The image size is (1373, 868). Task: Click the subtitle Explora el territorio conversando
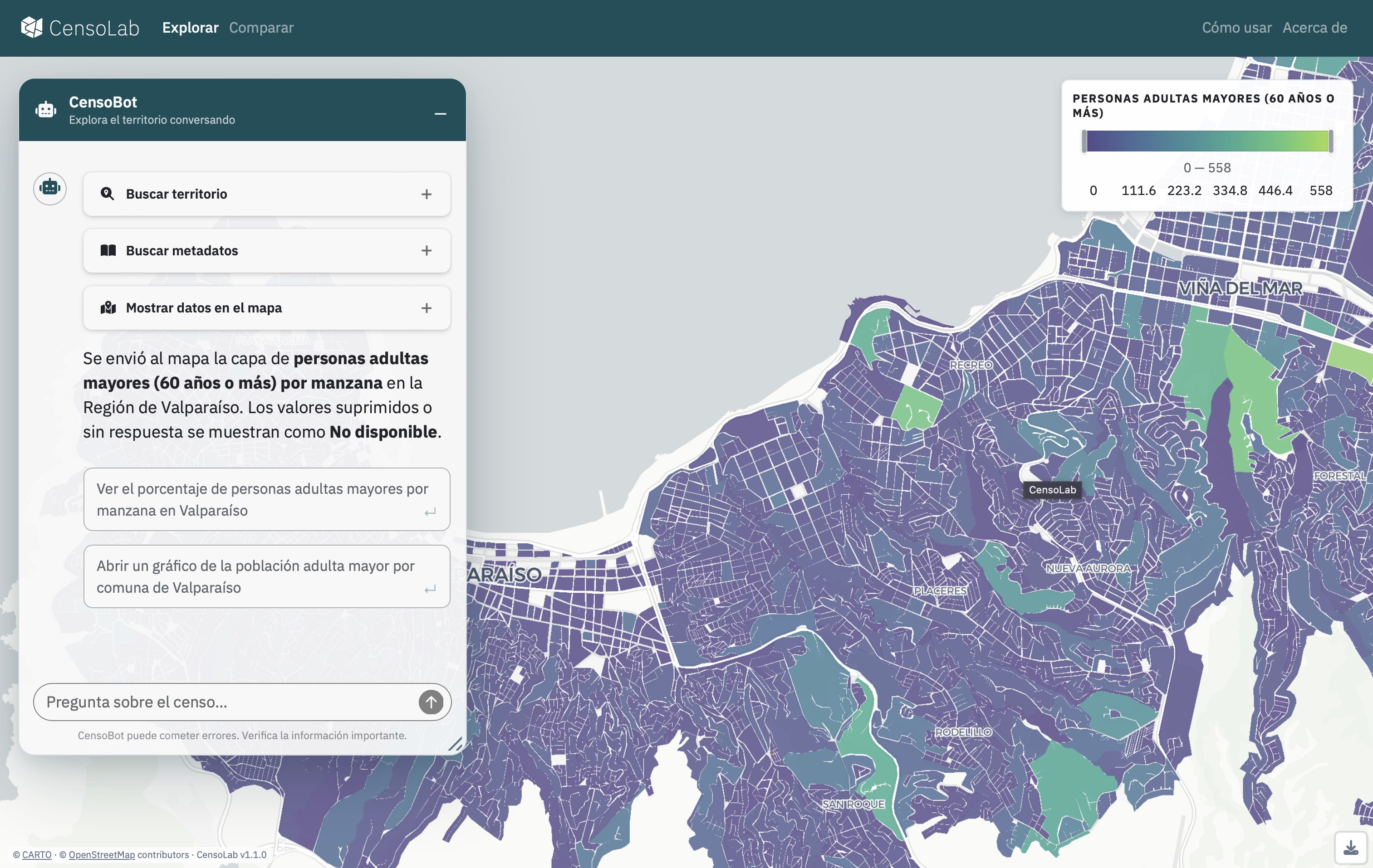152,120
